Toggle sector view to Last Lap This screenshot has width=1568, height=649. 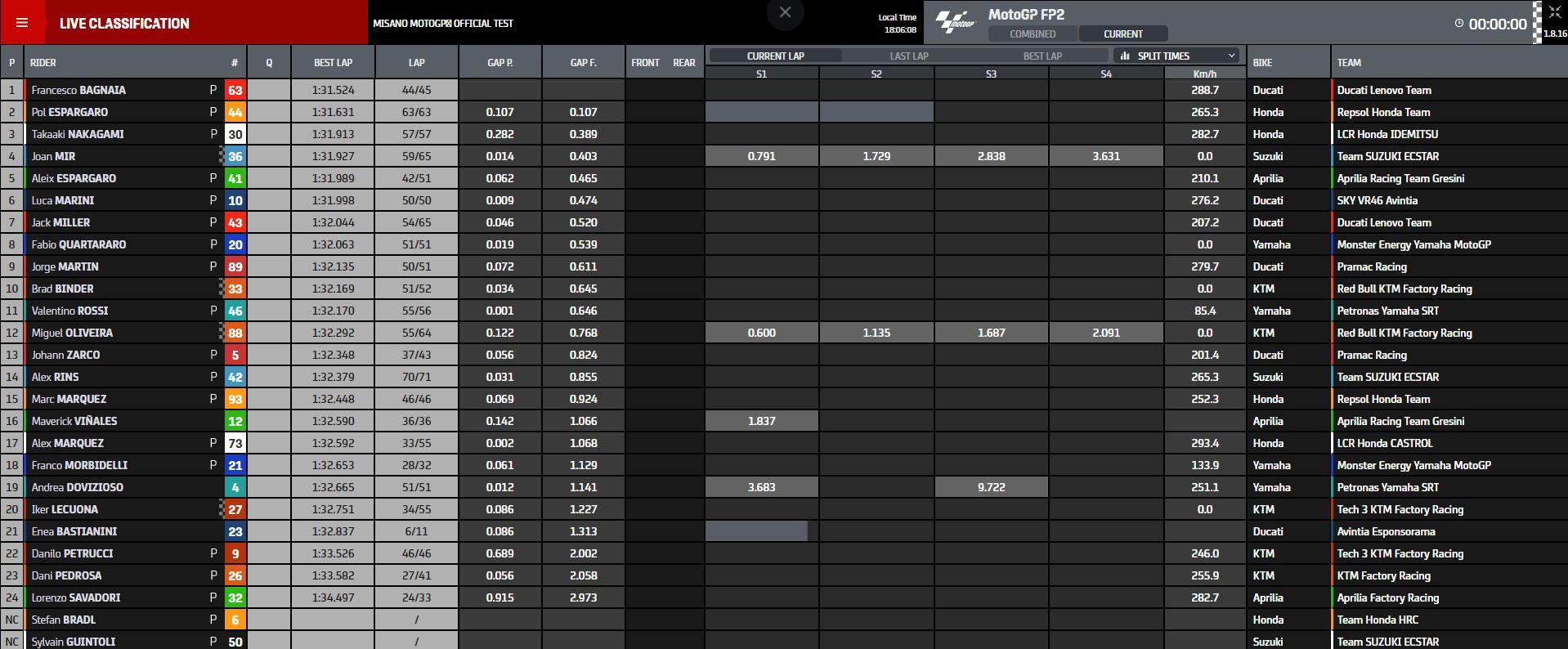[x=908, y=56]
